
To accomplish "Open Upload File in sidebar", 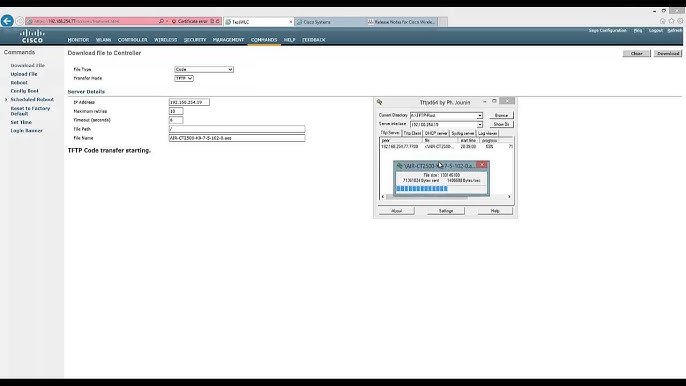I will coord(24,74).
